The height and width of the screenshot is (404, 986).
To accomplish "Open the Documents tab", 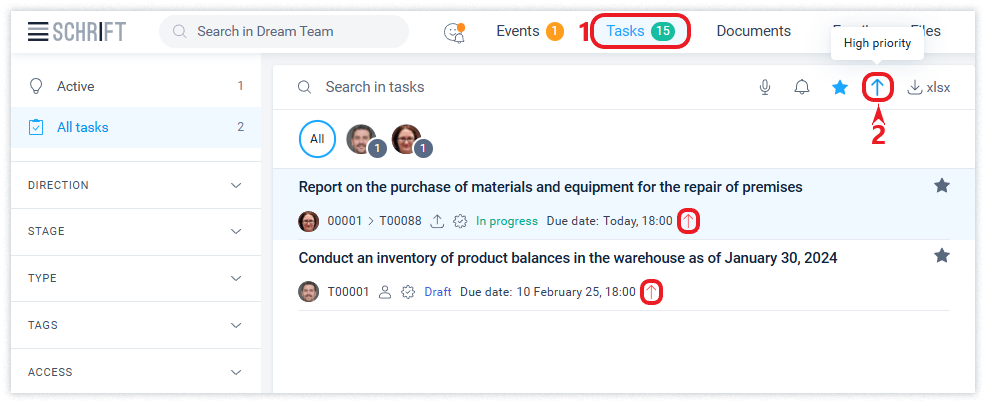I will point(753,31).
